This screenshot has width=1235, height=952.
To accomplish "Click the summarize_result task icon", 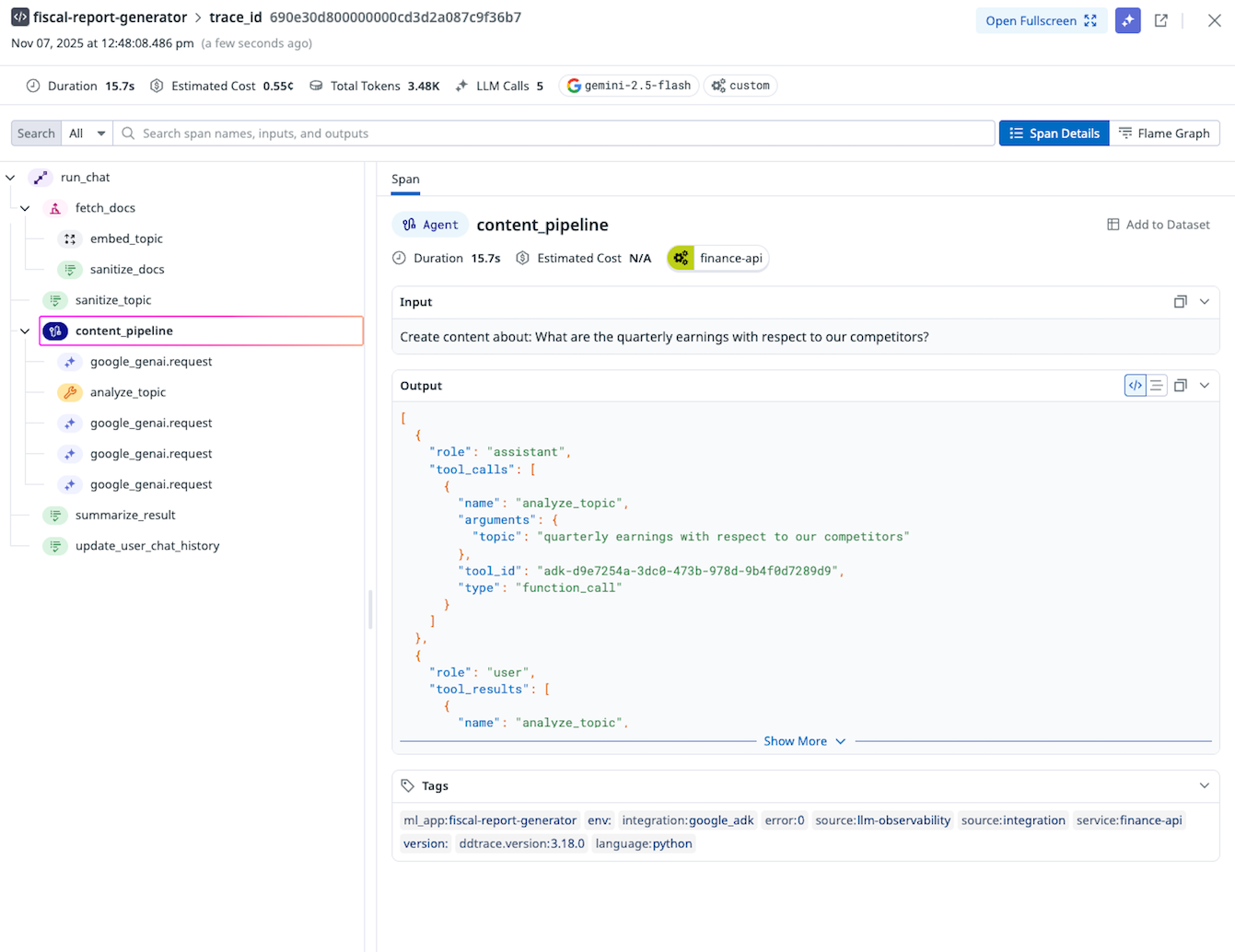I will [x=55, y=515].
